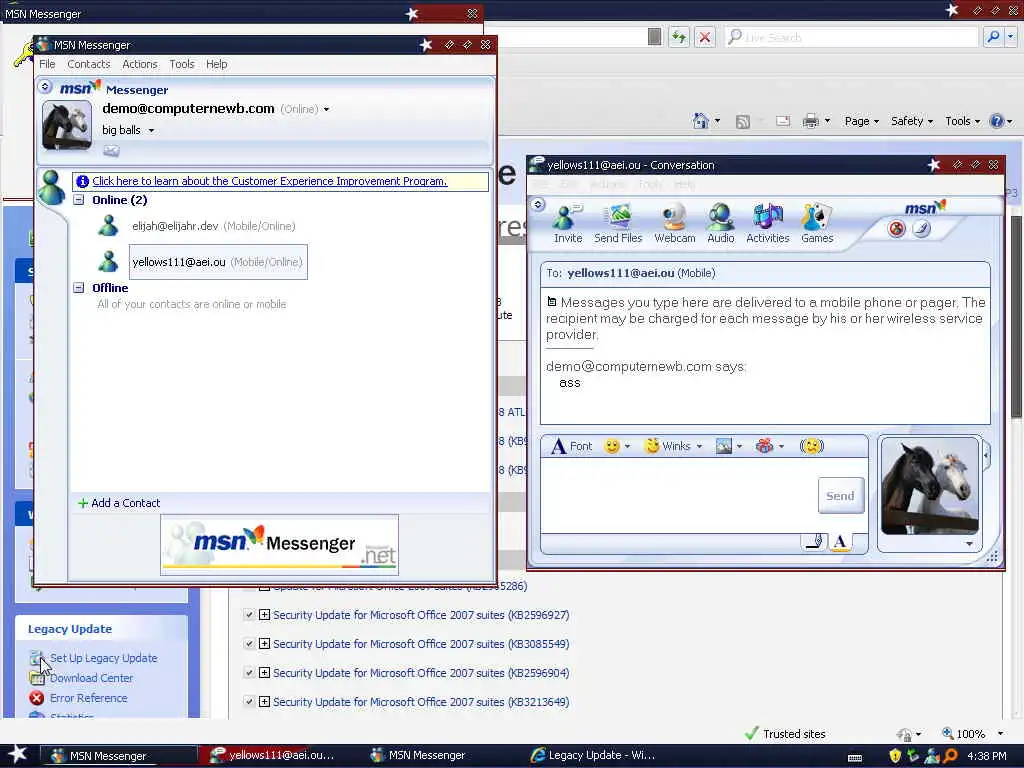1024x768 pixels.
Task: Open the Help menu in MSN Messenger
Action: click(217, 64)
